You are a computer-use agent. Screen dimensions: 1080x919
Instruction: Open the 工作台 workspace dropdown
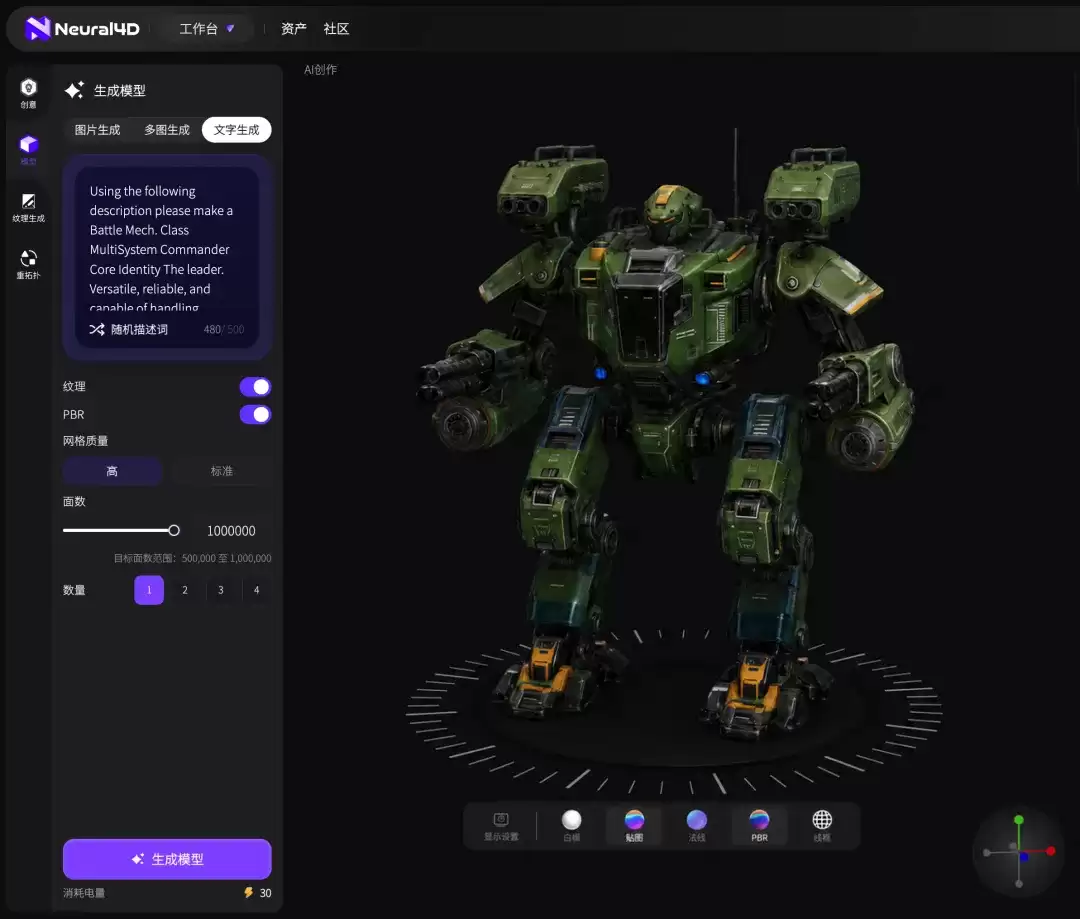[x=207, y=28]
